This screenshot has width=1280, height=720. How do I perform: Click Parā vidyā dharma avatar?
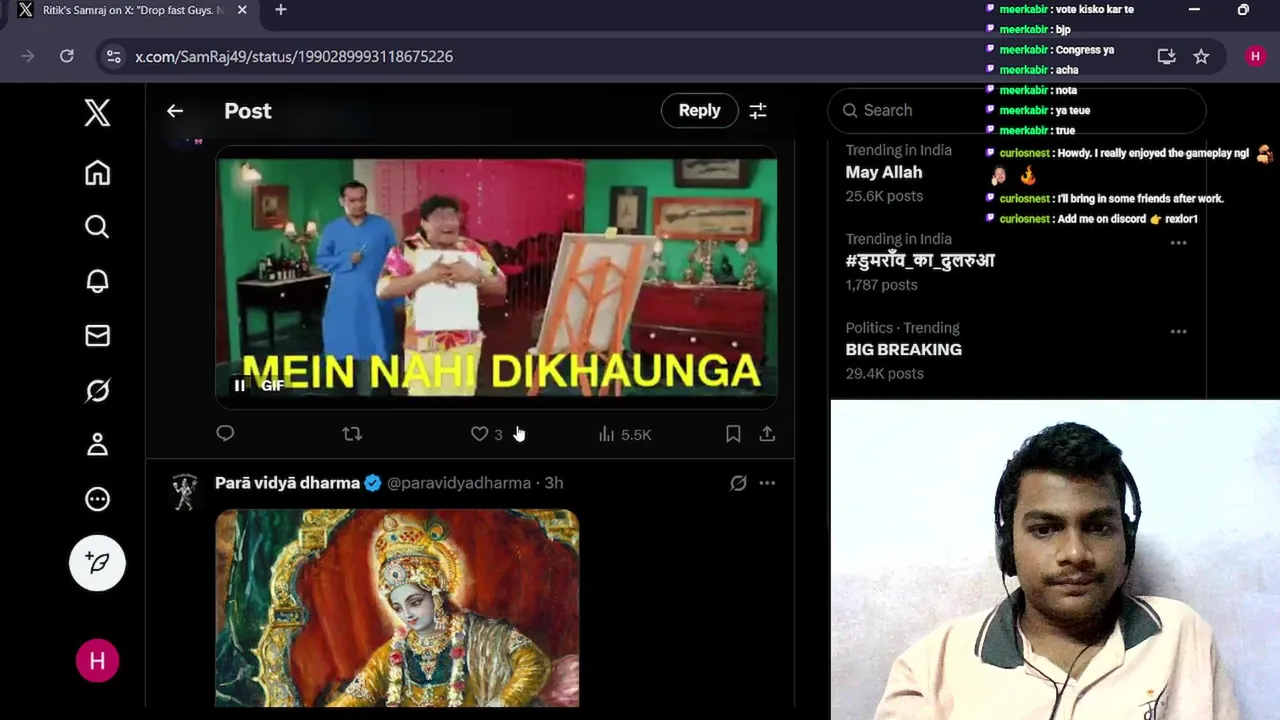point(185,492)
